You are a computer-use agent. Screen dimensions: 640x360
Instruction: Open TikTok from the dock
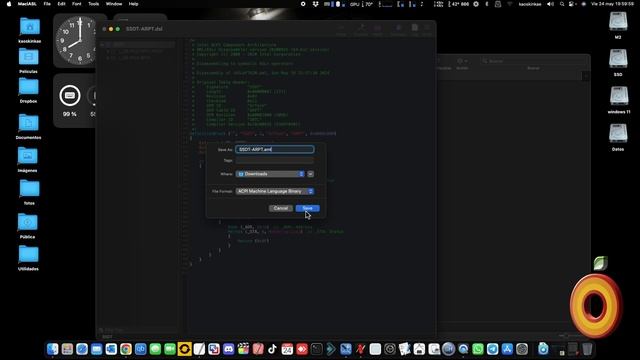[272, 349]
